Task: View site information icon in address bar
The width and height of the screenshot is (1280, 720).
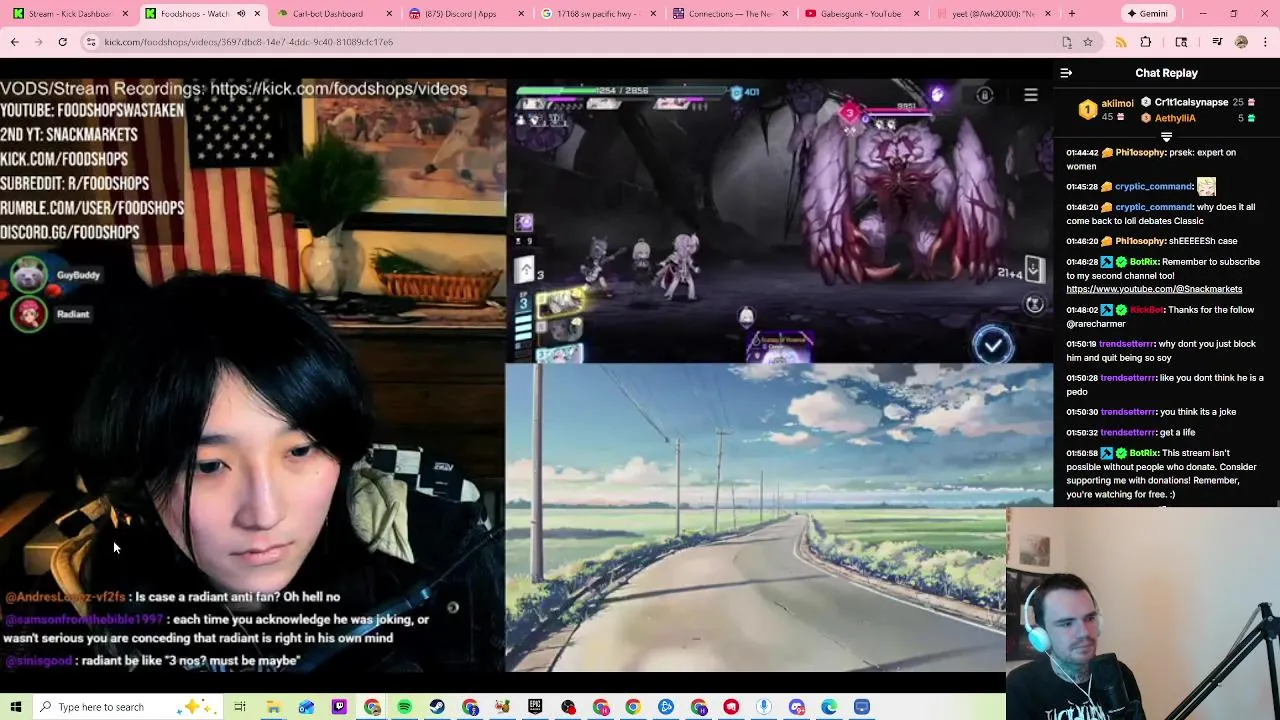Action: click(x=91, y=42)
